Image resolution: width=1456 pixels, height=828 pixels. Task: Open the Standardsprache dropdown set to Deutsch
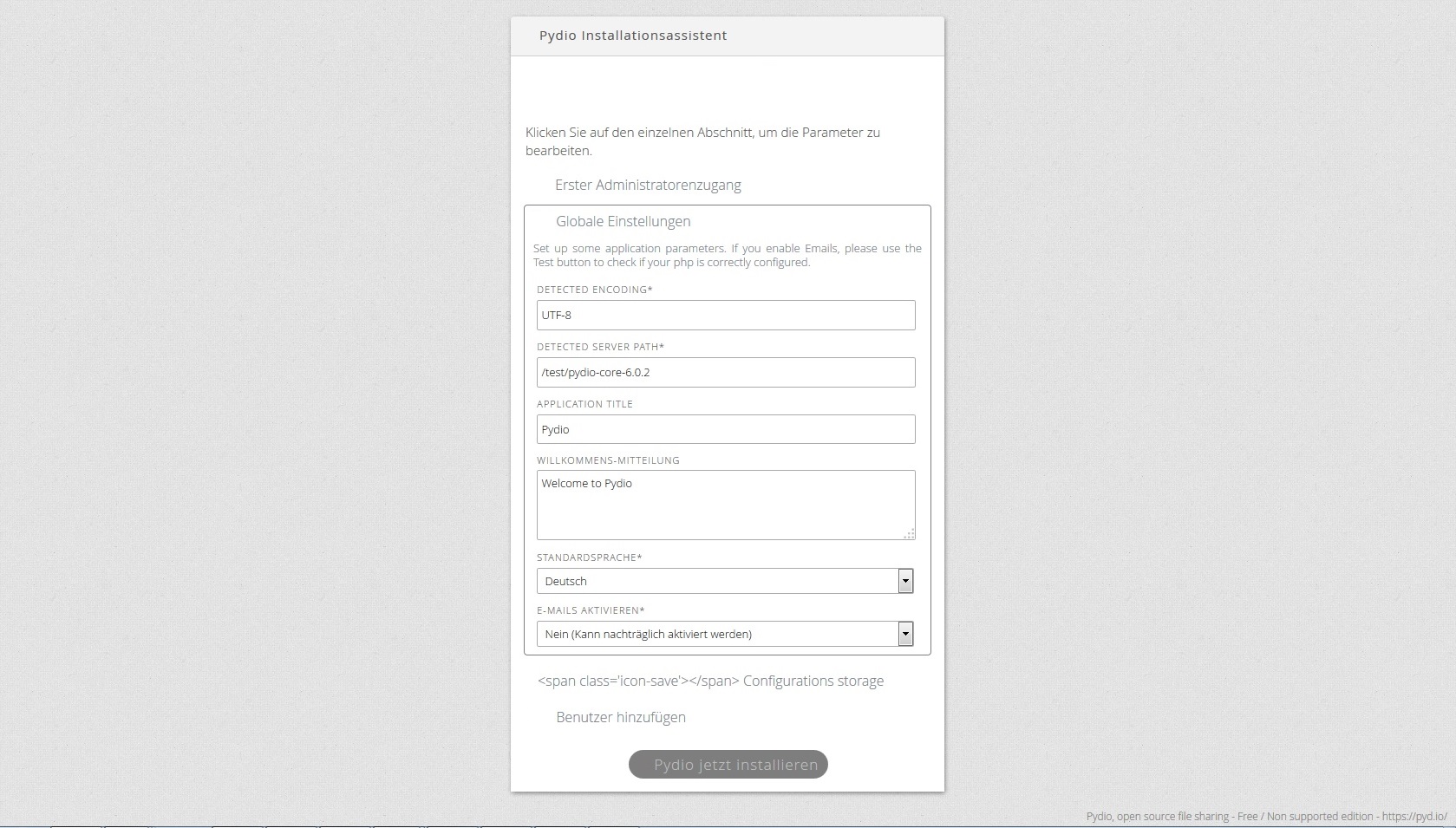click(725, 581)
